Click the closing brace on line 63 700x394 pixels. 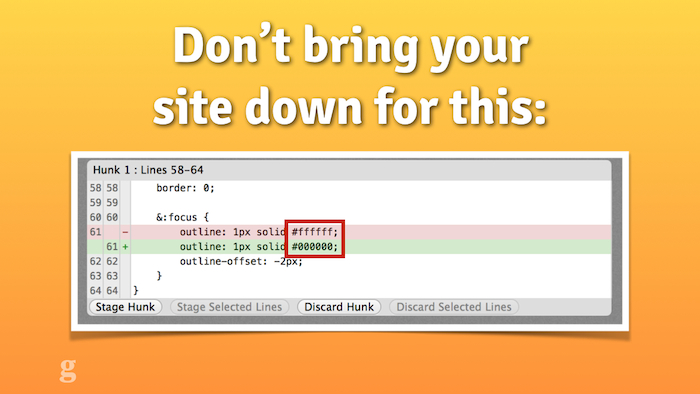point(159,276)
